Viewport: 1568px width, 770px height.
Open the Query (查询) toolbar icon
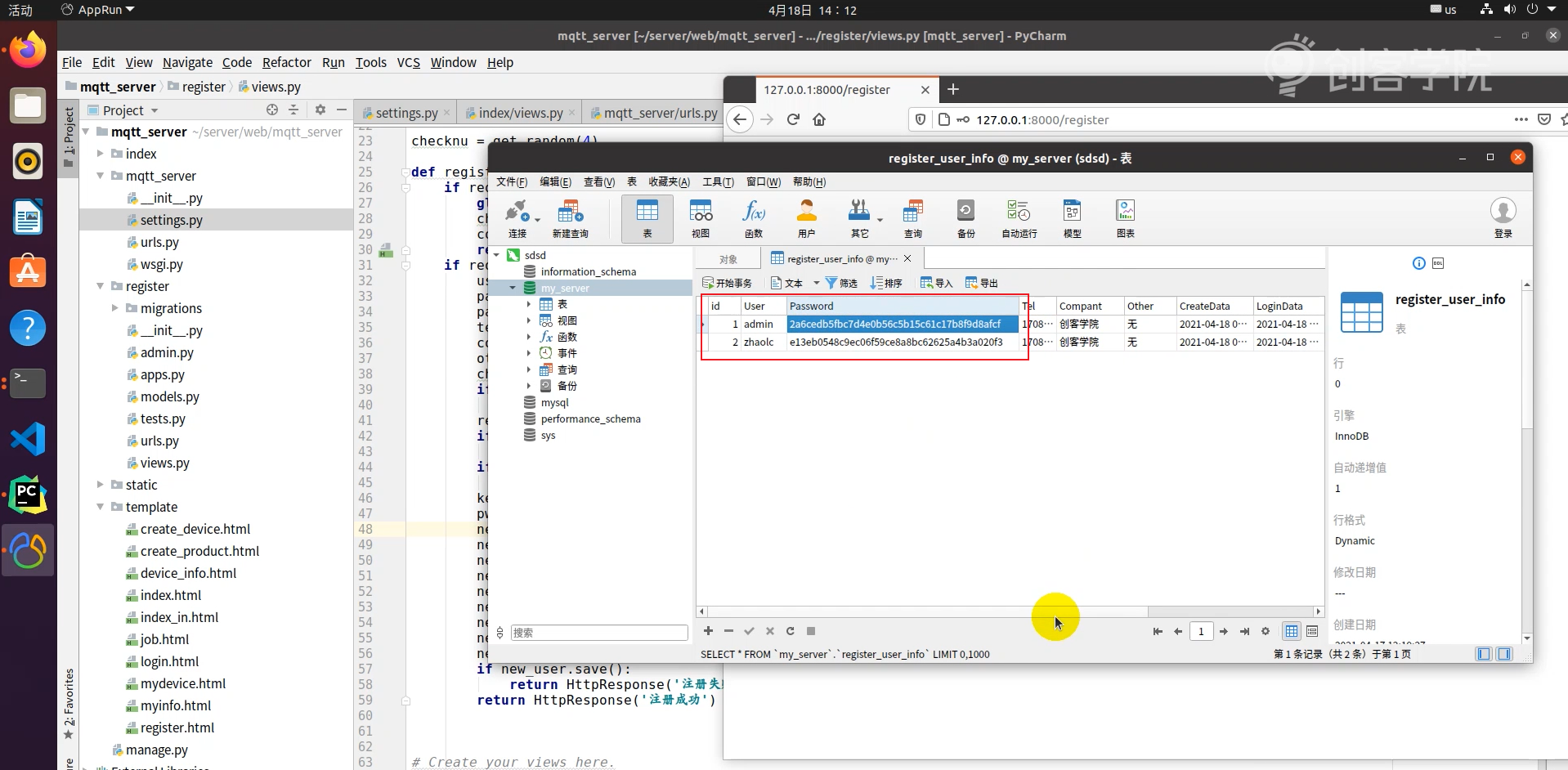[913, 218]
